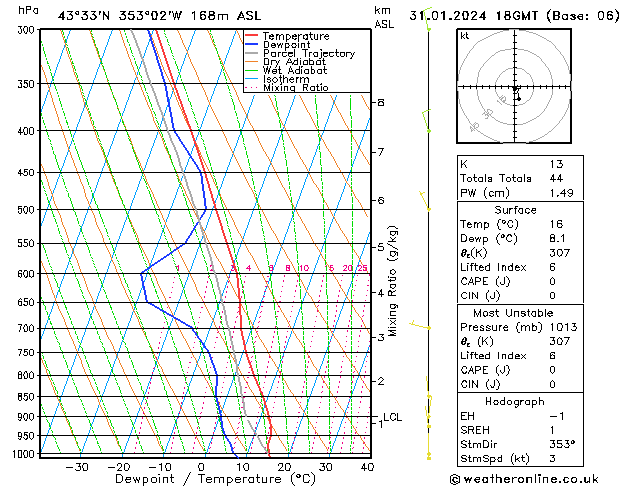
Task: Click the 'Surface' section heading
Action: point(515,210)
